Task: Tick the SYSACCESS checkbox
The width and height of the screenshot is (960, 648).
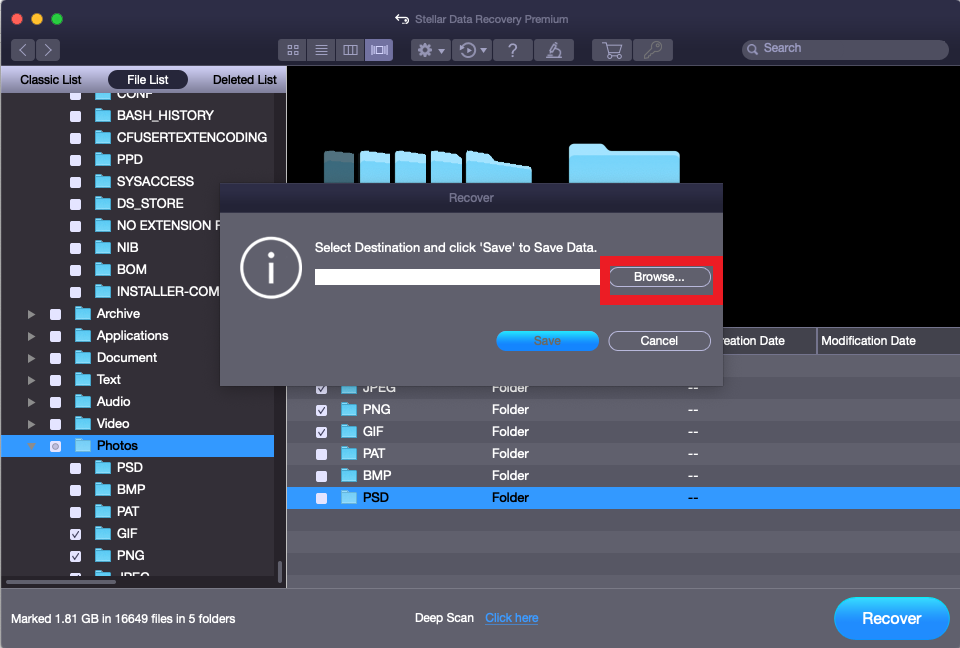Action: pyautogui.click(x=76, y=183)
